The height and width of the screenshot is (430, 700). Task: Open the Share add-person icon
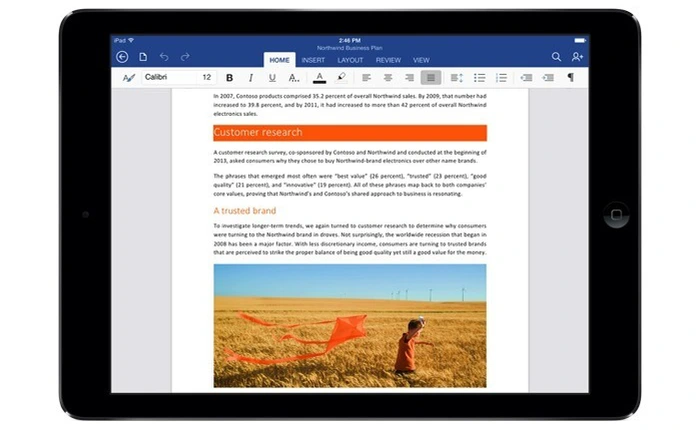[577, 57]
